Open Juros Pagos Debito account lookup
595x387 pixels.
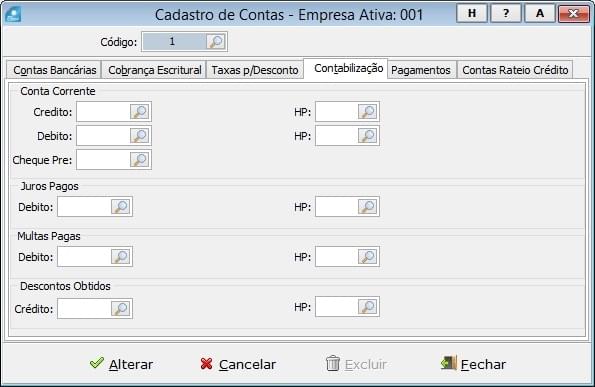tap(120, 206)
